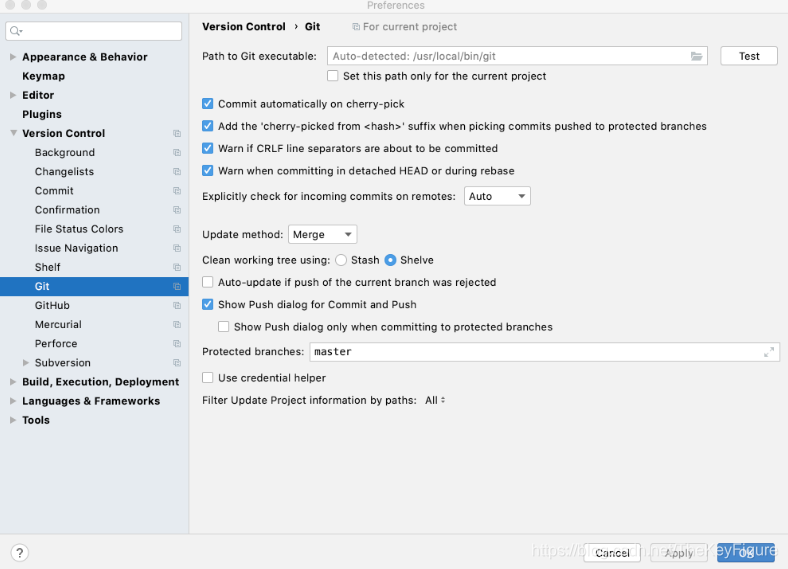
Task: Open the GitHub settings page
Action: 52,305
